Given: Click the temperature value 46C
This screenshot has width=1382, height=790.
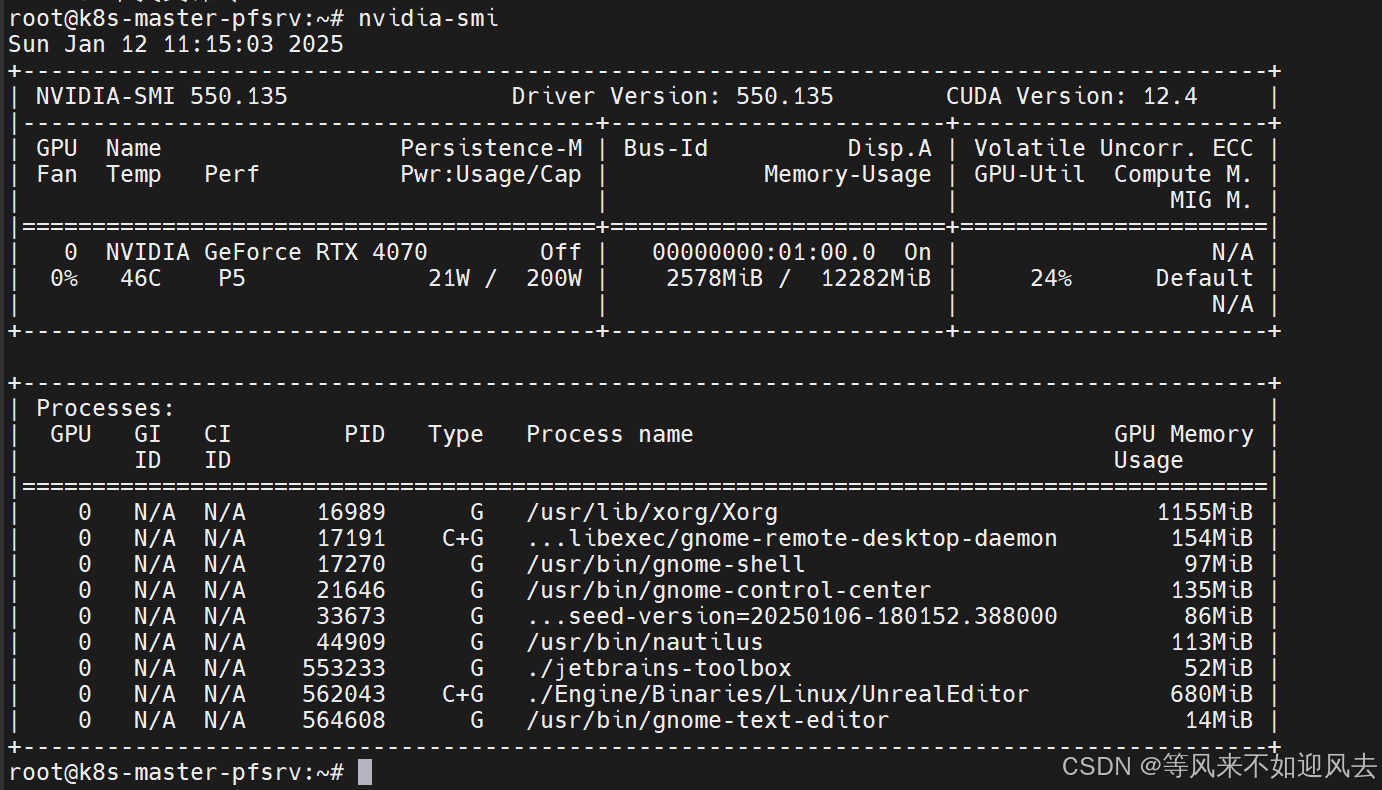Looking at the screenshot, I should 141,278.
